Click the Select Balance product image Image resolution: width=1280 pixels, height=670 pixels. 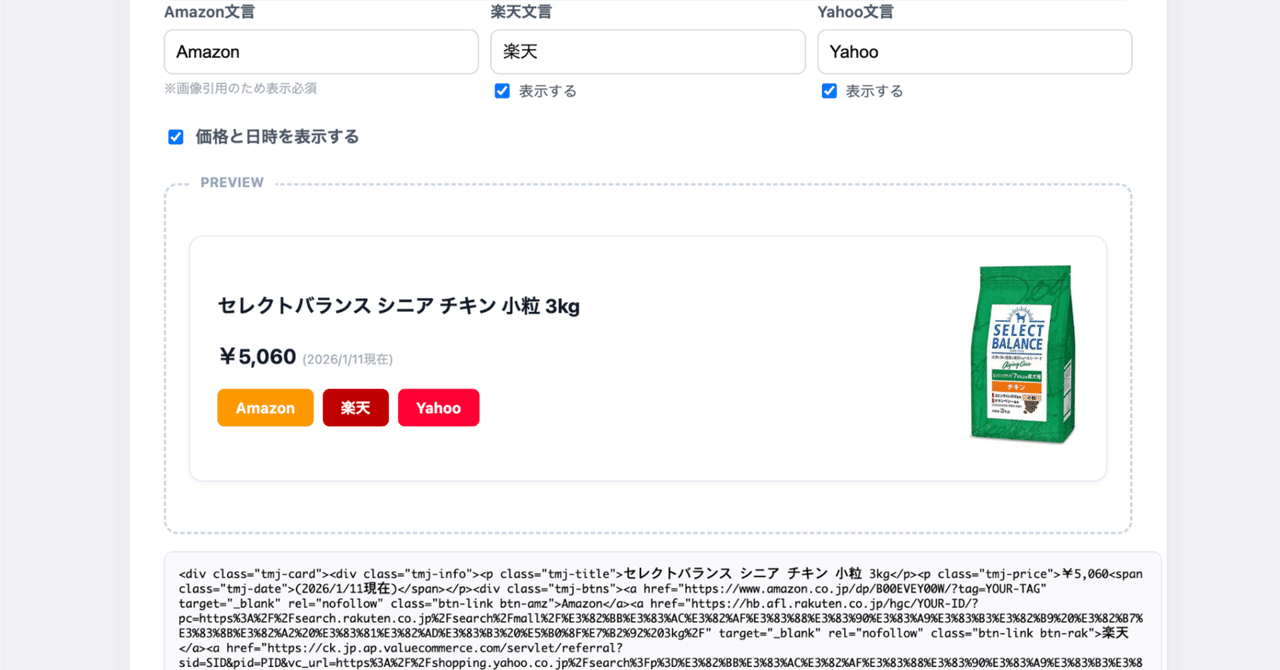pyautogui.click(x=1023, y=355)
